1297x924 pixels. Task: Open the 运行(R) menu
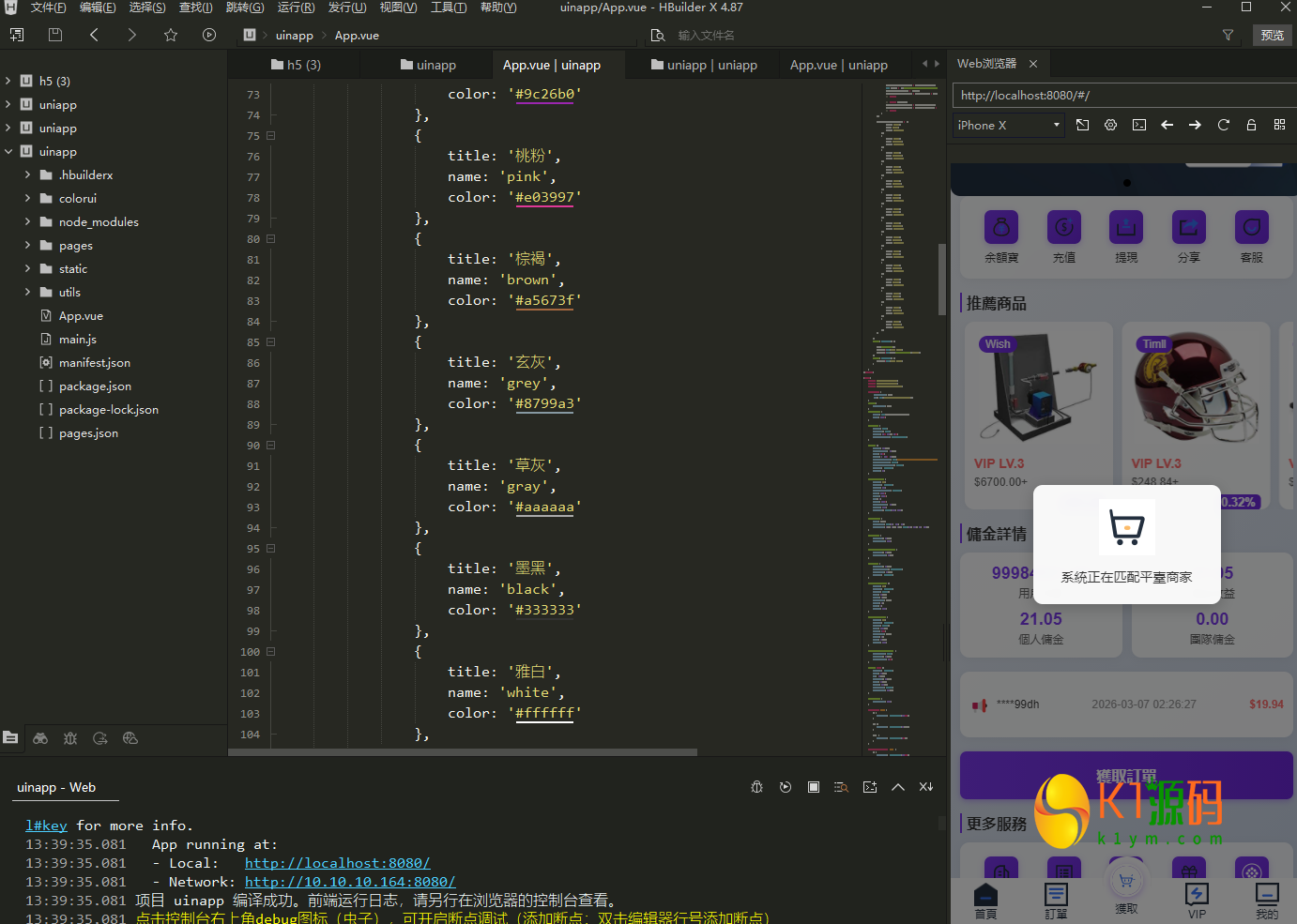point(296,8)
